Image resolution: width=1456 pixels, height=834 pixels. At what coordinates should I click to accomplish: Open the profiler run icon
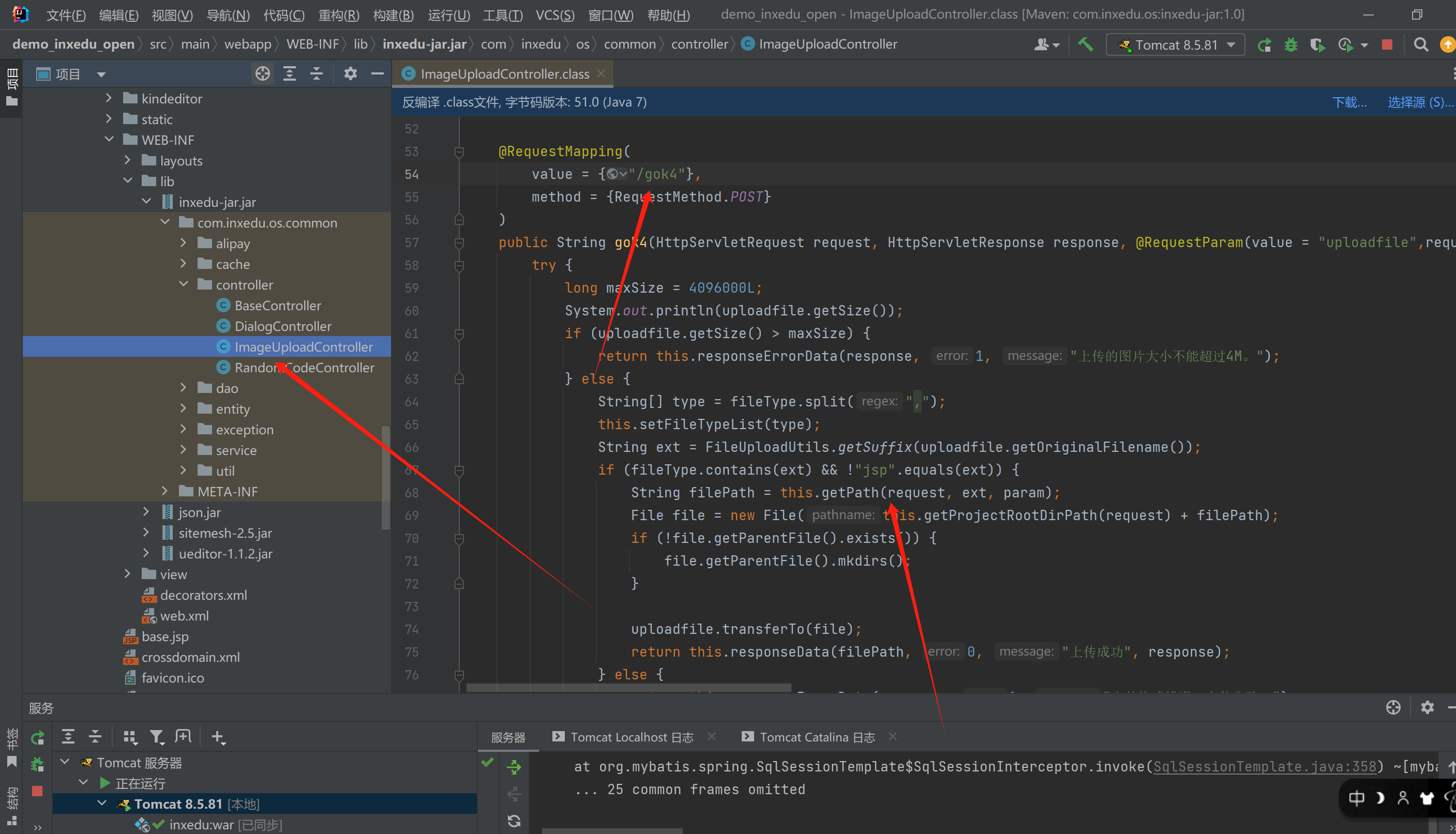[x=1345, y=44]
